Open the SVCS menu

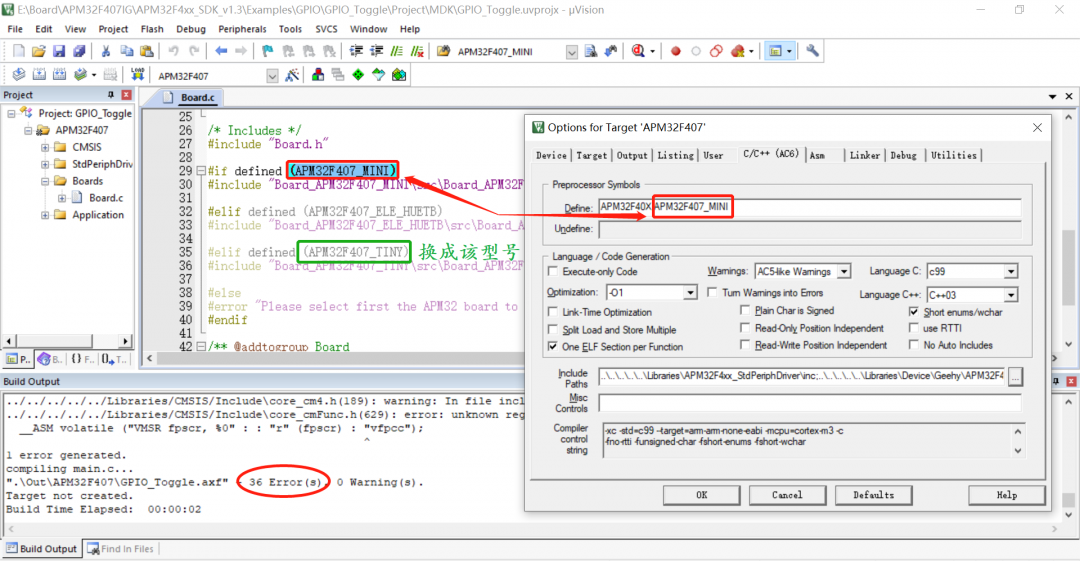point(326,29)
